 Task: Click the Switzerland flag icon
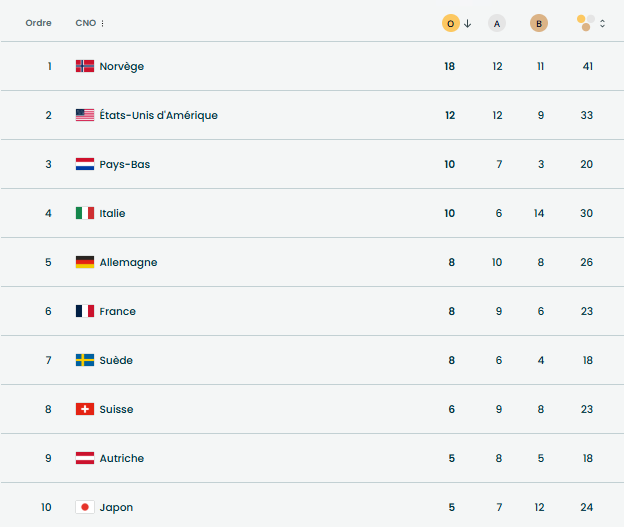(85, 409)
